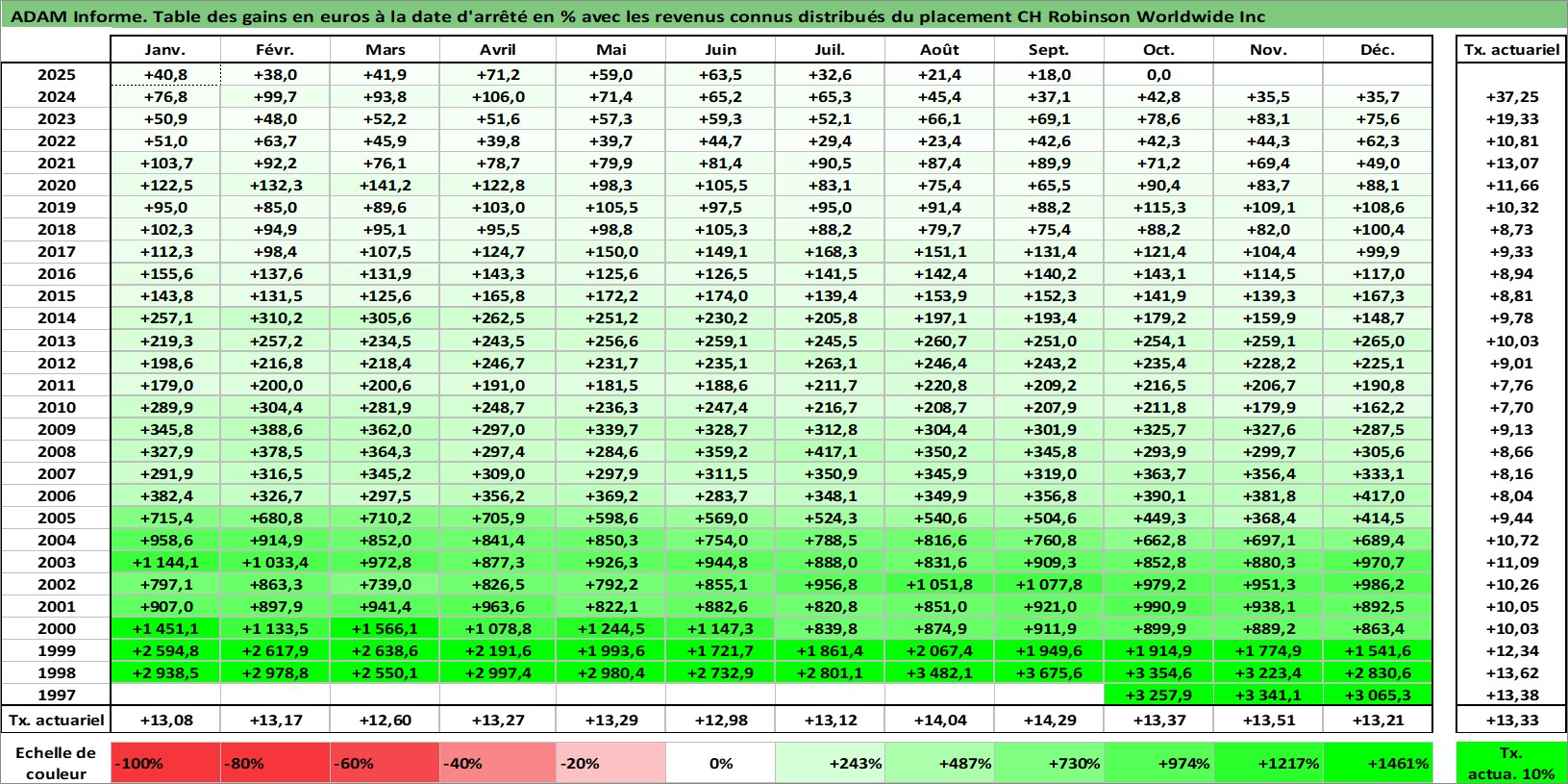Select the 'Juil.' column header
Viewport: 1568px width, 784px height.
pos(830,50)
